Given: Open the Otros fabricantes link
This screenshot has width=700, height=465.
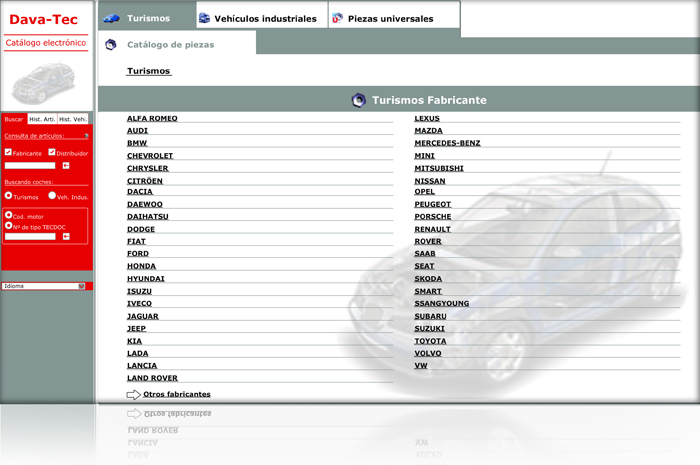Looking at the screenshot, I should click(177, 394).
